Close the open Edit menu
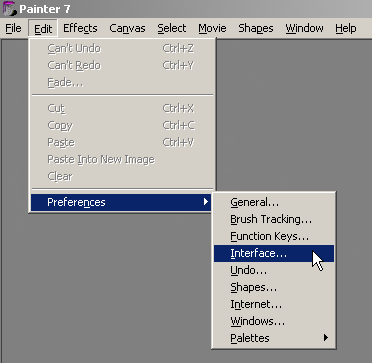This screenshot has height=363, width=372. point(43,28)
